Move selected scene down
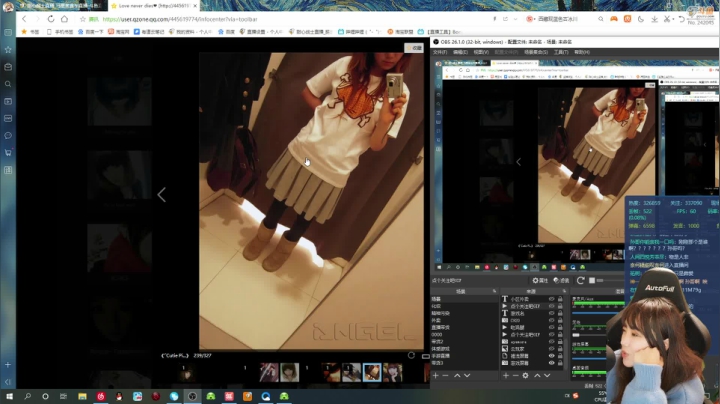720x404 pixels. click(x=467, y=376)
